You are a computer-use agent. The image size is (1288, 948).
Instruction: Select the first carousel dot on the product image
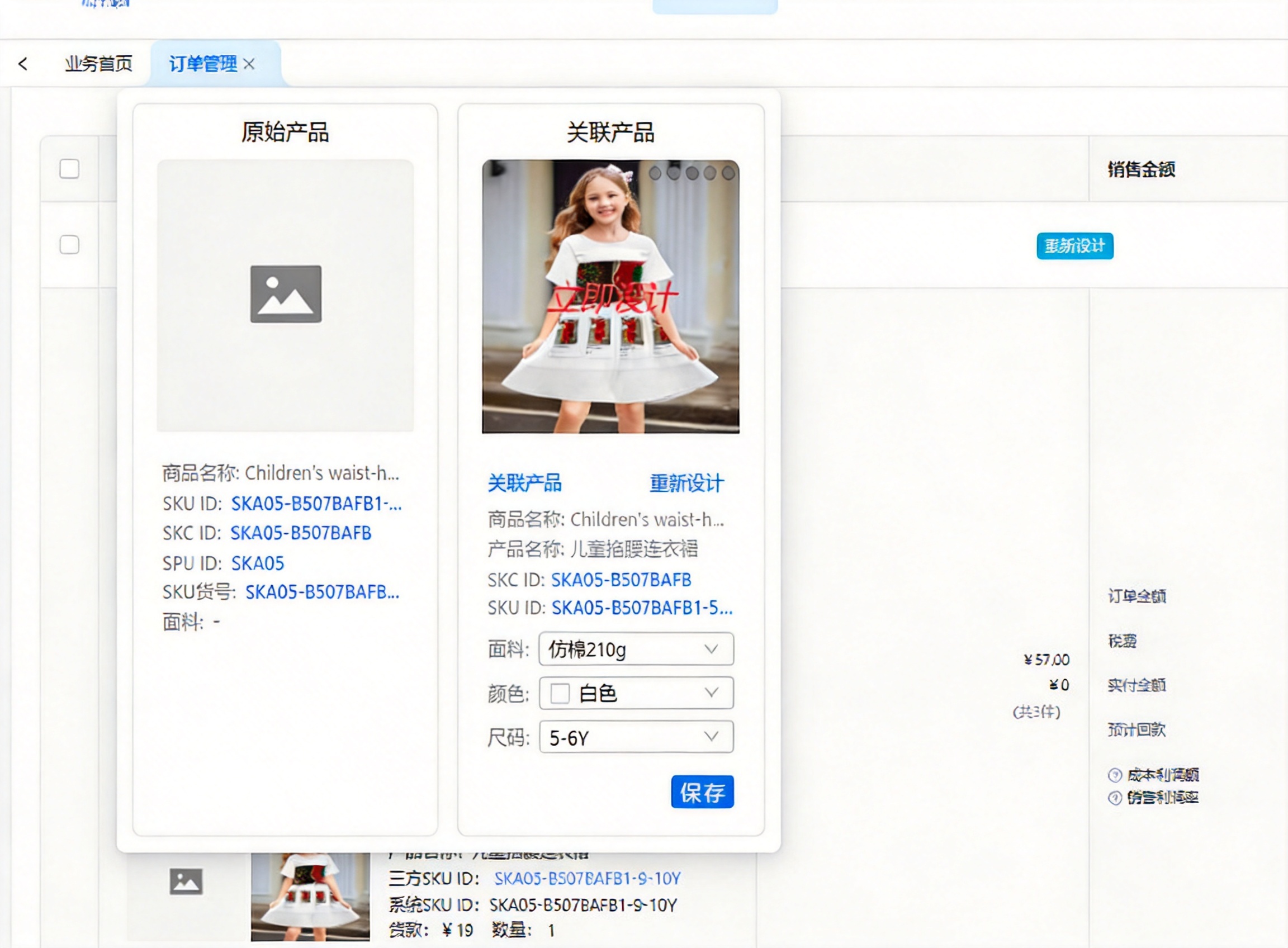point(655,173)
